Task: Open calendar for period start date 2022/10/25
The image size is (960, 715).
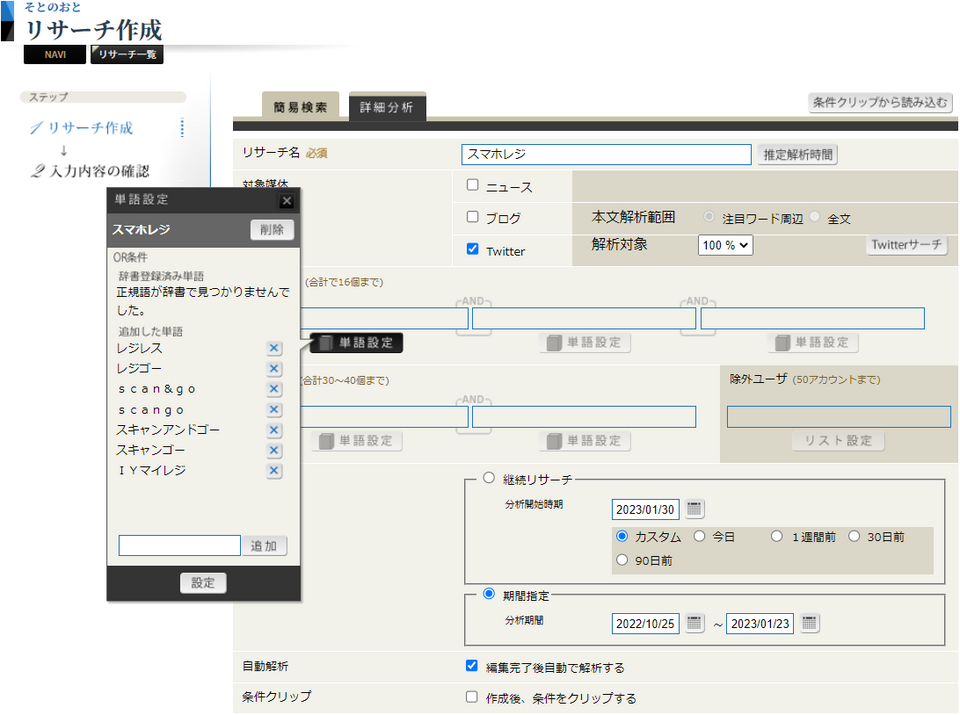Action: point(695,623)
